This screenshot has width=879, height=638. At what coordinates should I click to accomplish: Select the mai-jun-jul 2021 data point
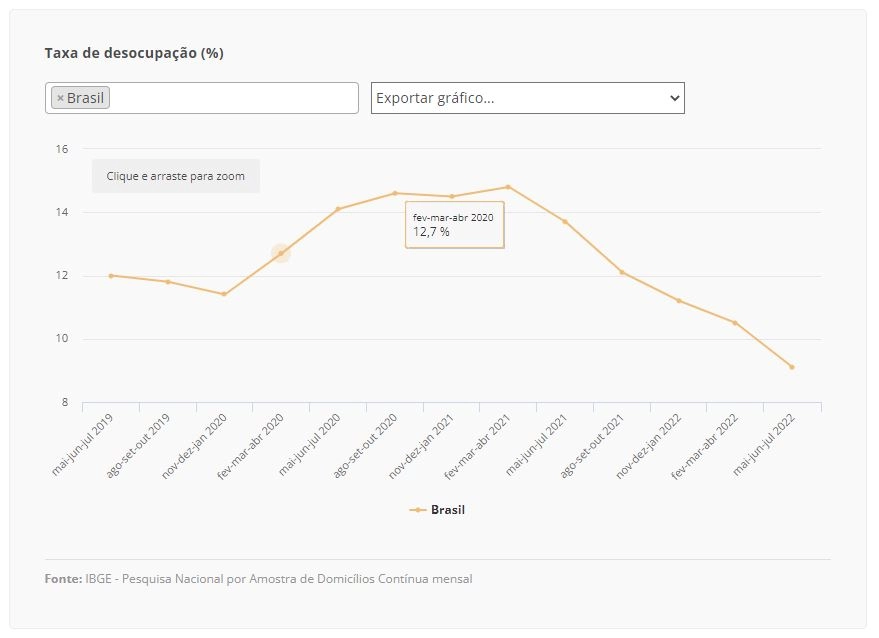565,222
